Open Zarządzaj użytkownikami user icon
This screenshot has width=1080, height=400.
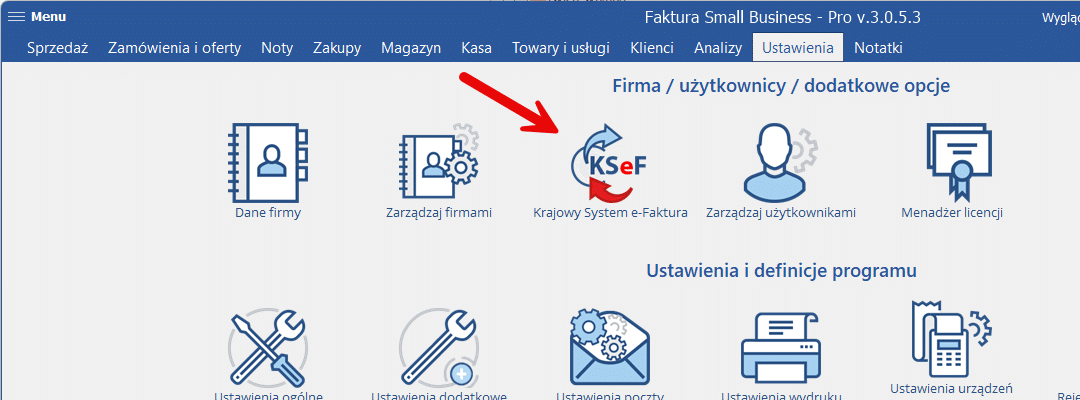tap(780, 162)
